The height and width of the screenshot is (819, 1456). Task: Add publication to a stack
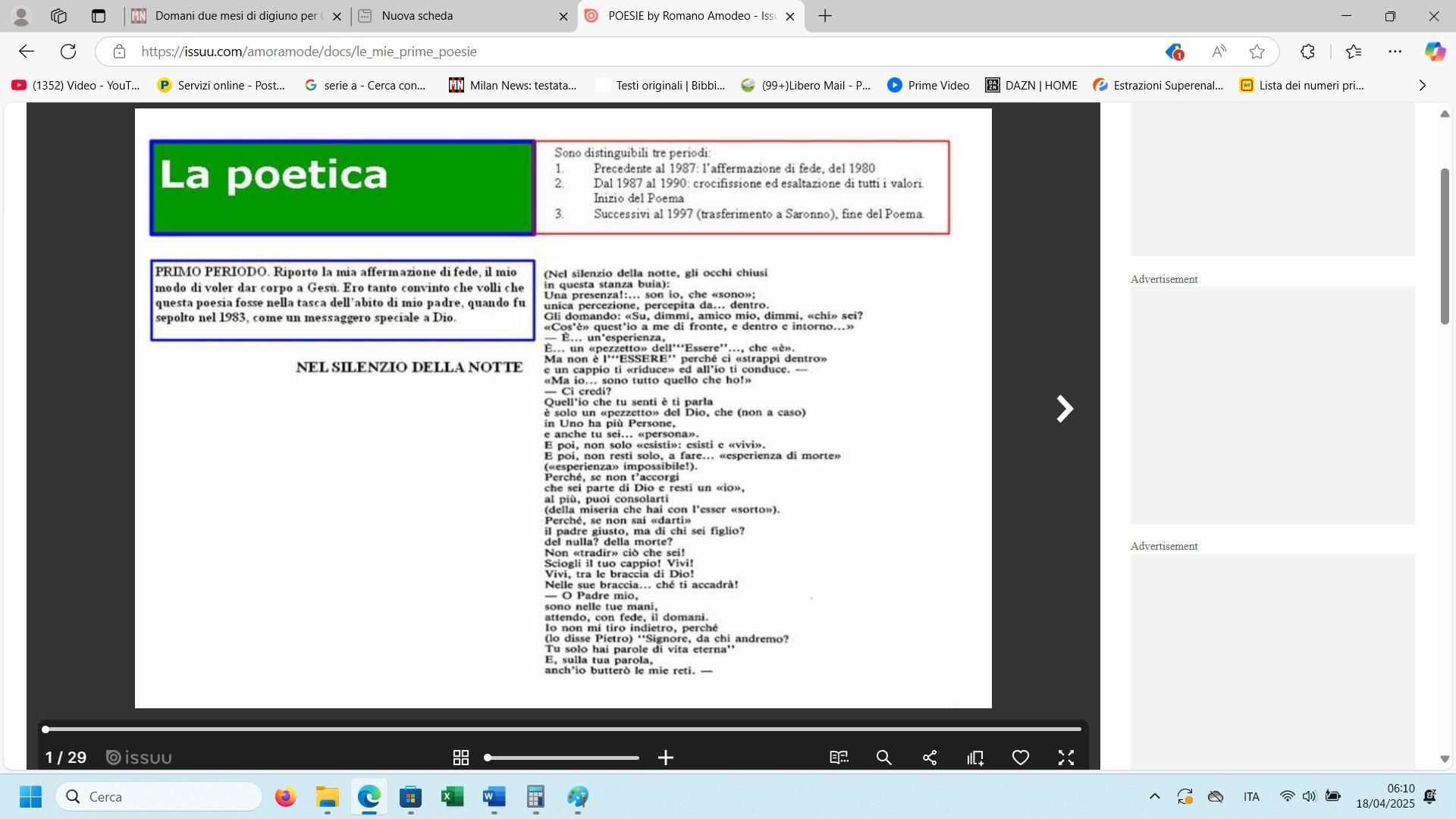(x=975, y=758)
